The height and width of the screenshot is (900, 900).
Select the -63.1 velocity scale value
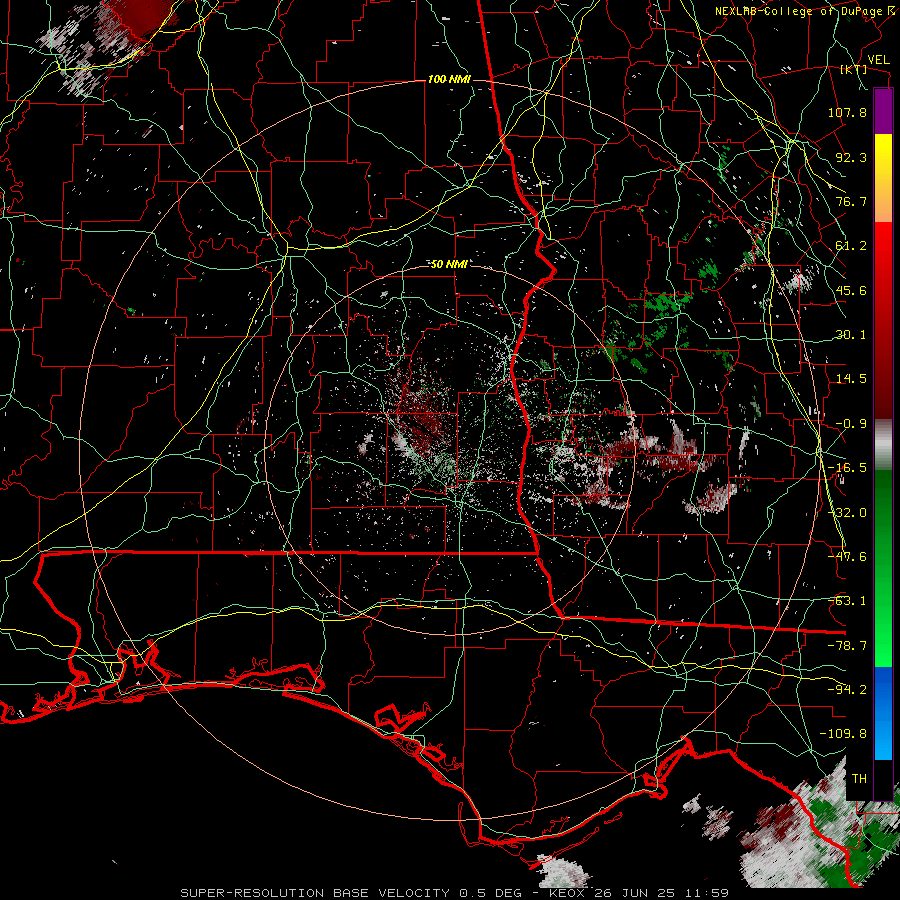(847, 601)
